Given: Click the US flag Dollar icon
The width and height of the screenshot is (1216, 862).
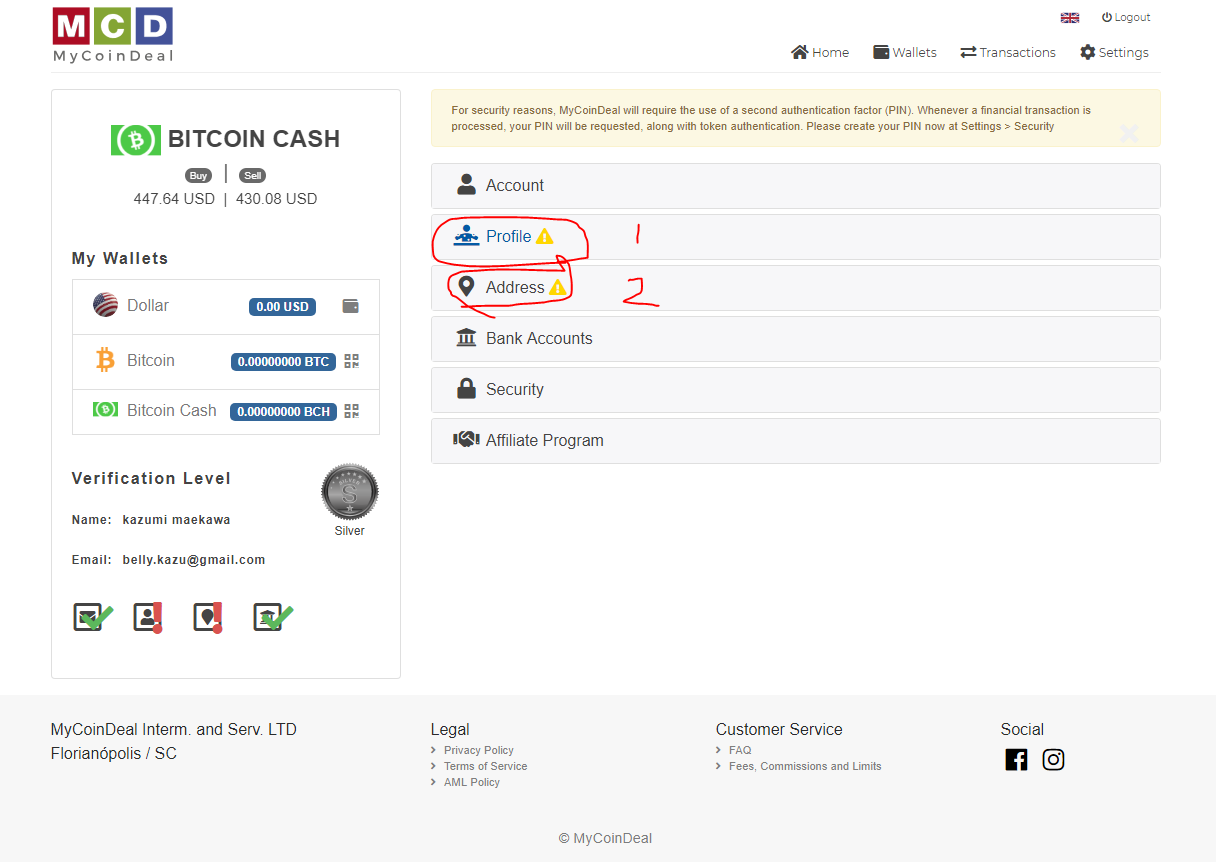Looking at the screenshot, I should (x=105, y=305).
